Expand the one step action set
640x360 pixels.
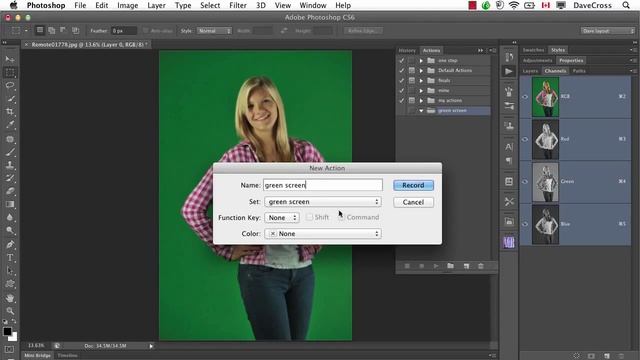pos(421,60)
